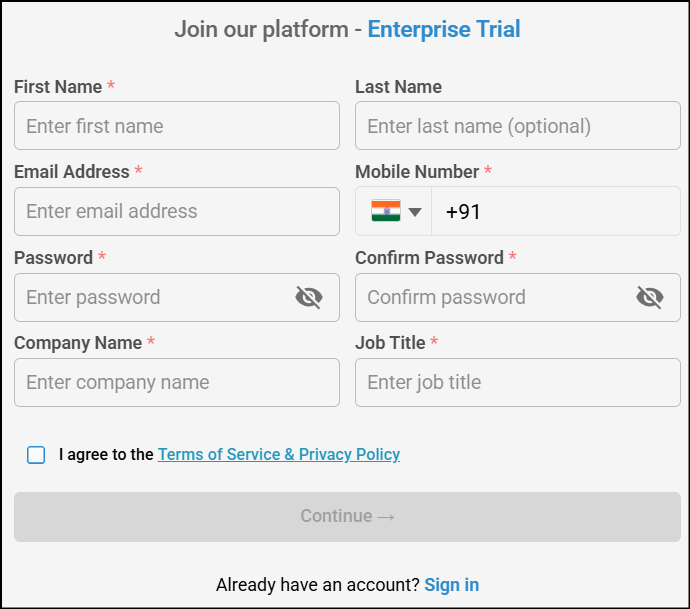Select the Last Name optional field
This screenshot has width=690, height=609.
(x=518, y=126)
